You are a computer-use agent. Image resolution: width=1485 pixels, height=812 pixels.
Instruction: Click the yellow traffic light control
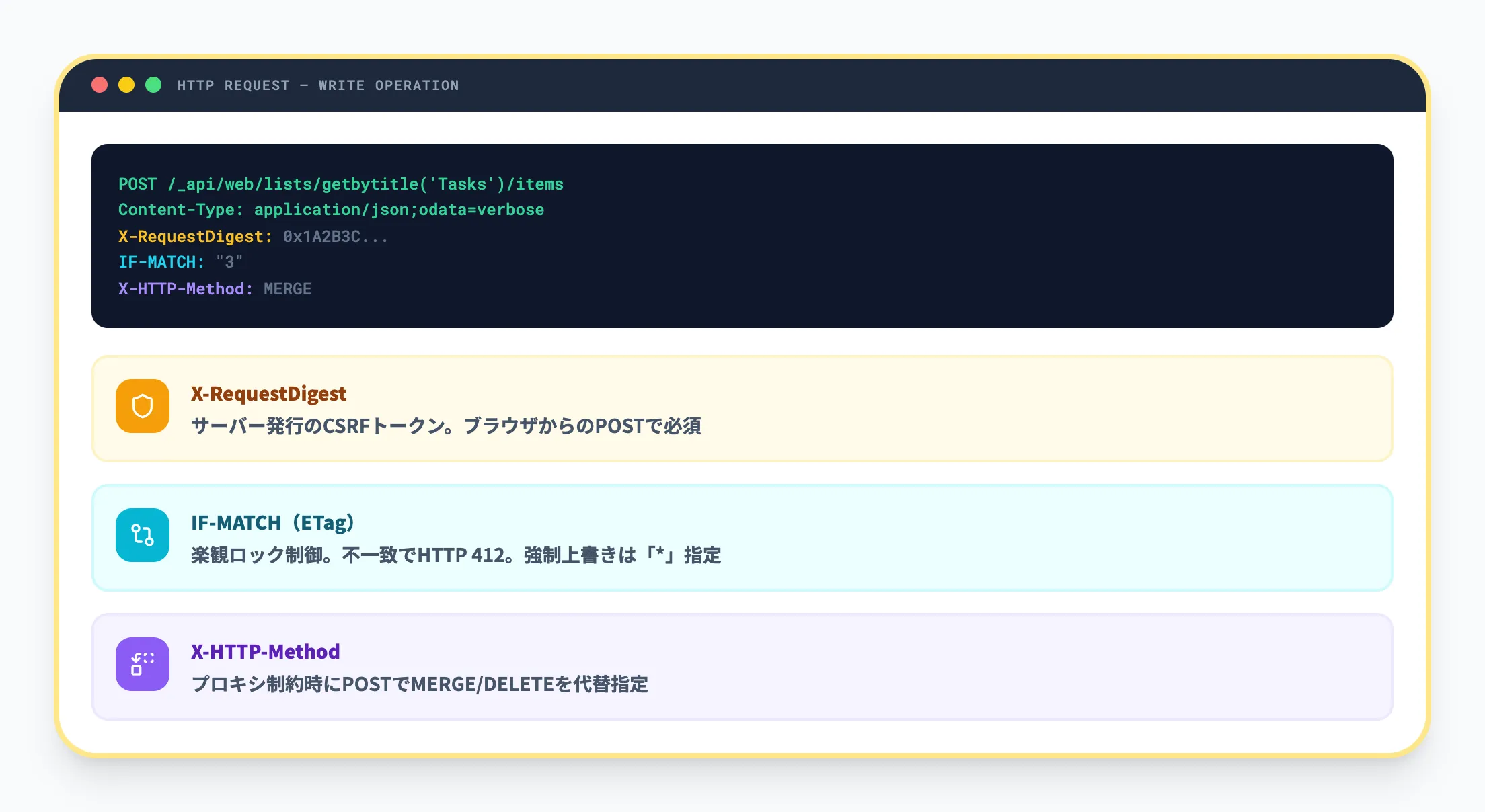(127, 85)
